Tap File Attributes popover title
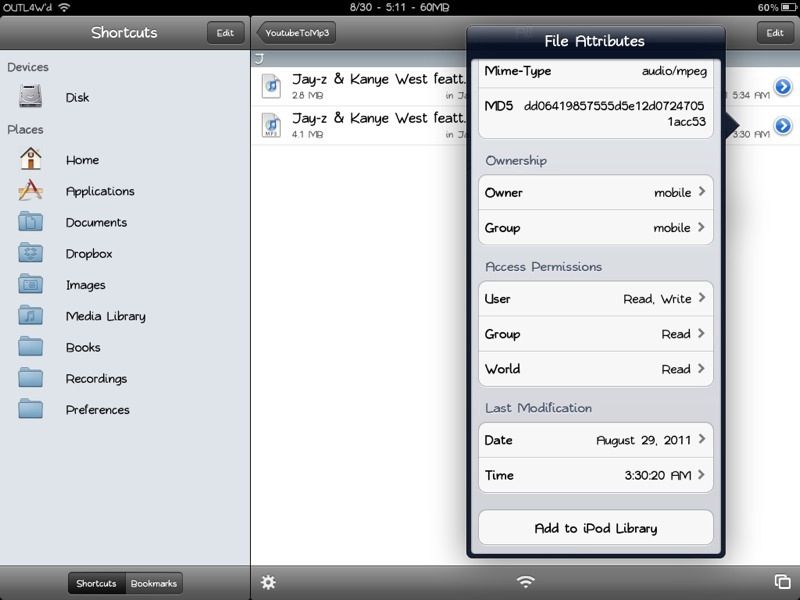Screen dimensions: 800x600 tap(594, 41)
